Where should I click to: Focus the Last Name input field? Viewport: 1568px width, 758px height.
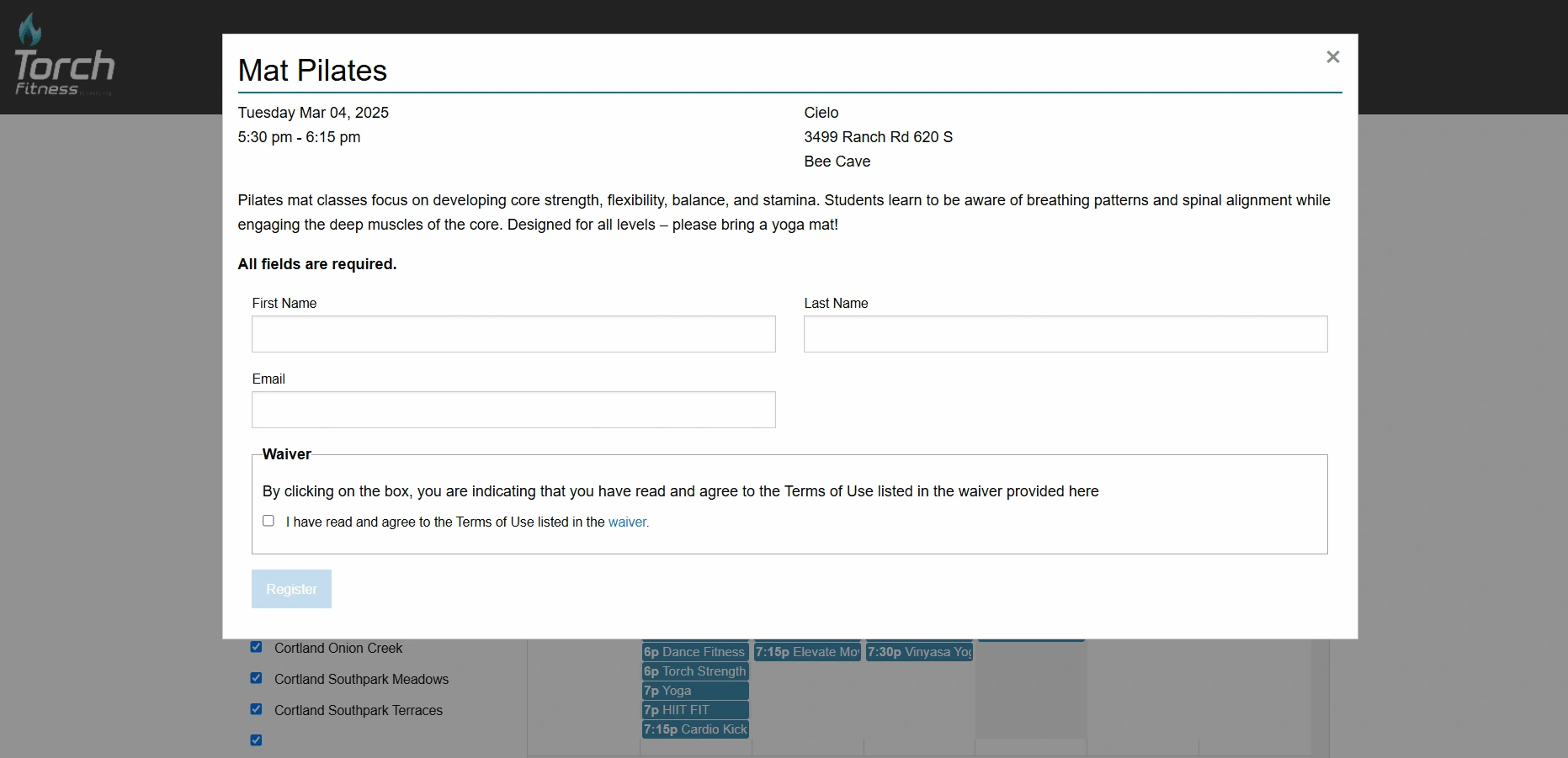point(1066,334)
